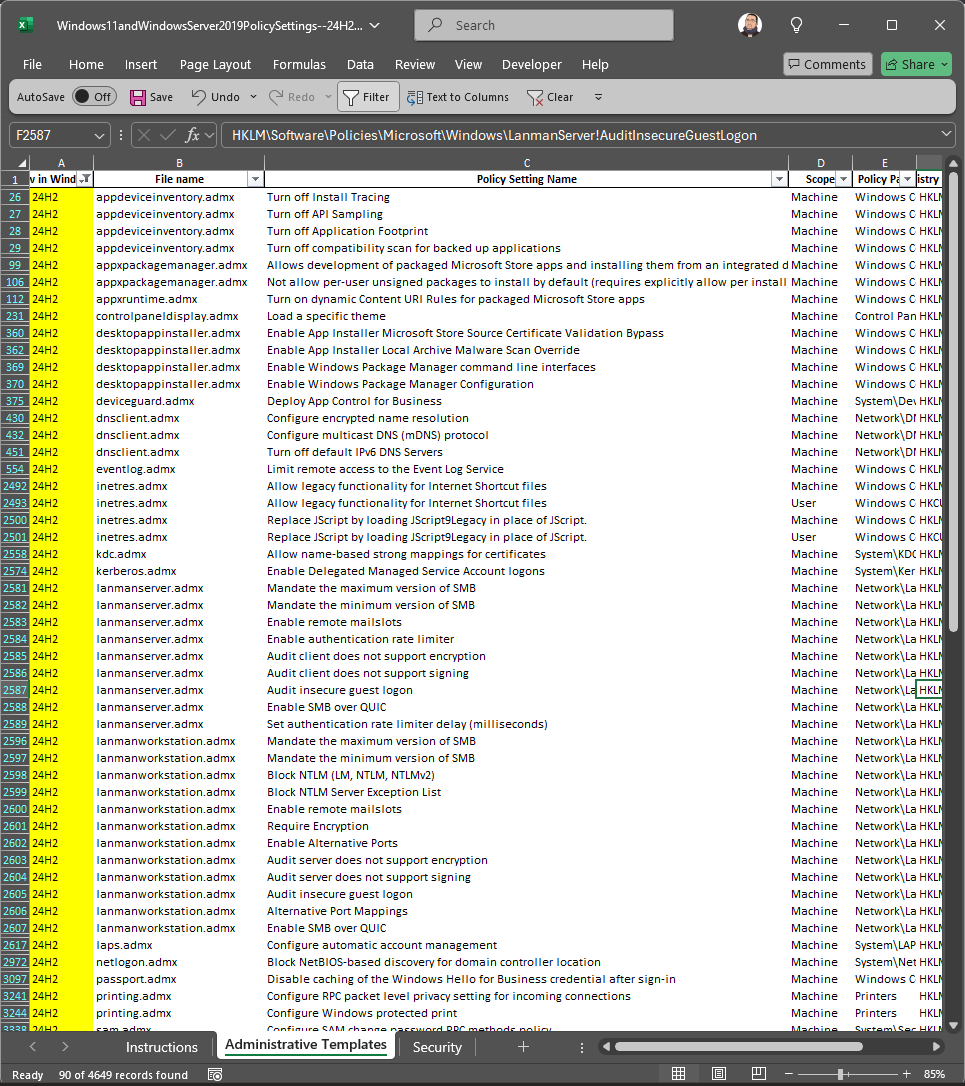Screen dimensions: 965x1086
Task: Select the Administrative Templates sheet tab
Action: pos(306,1044)
